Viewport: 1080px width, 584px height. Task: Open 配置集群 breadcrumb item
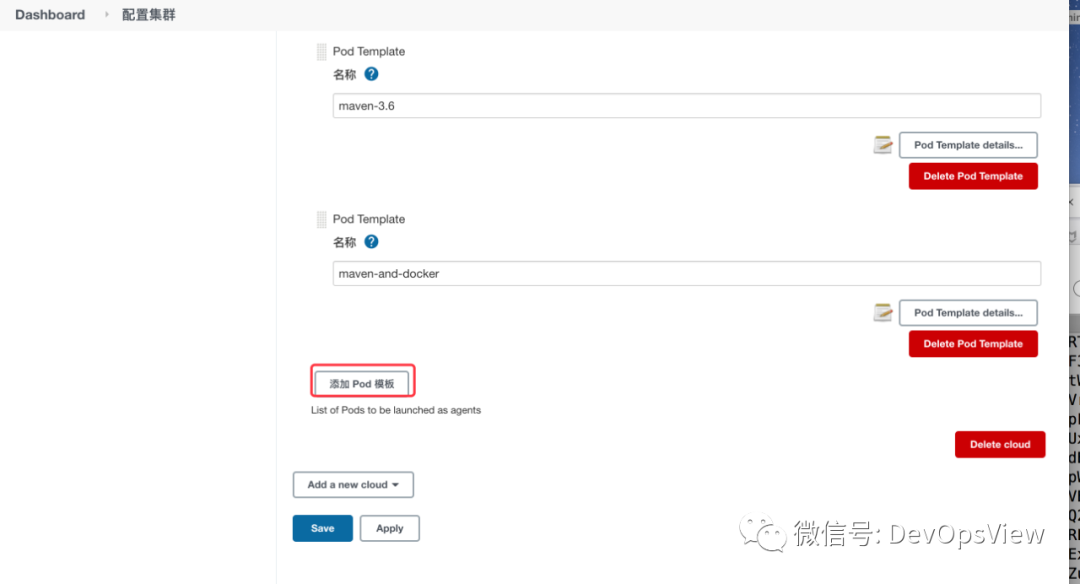[149, 14]
